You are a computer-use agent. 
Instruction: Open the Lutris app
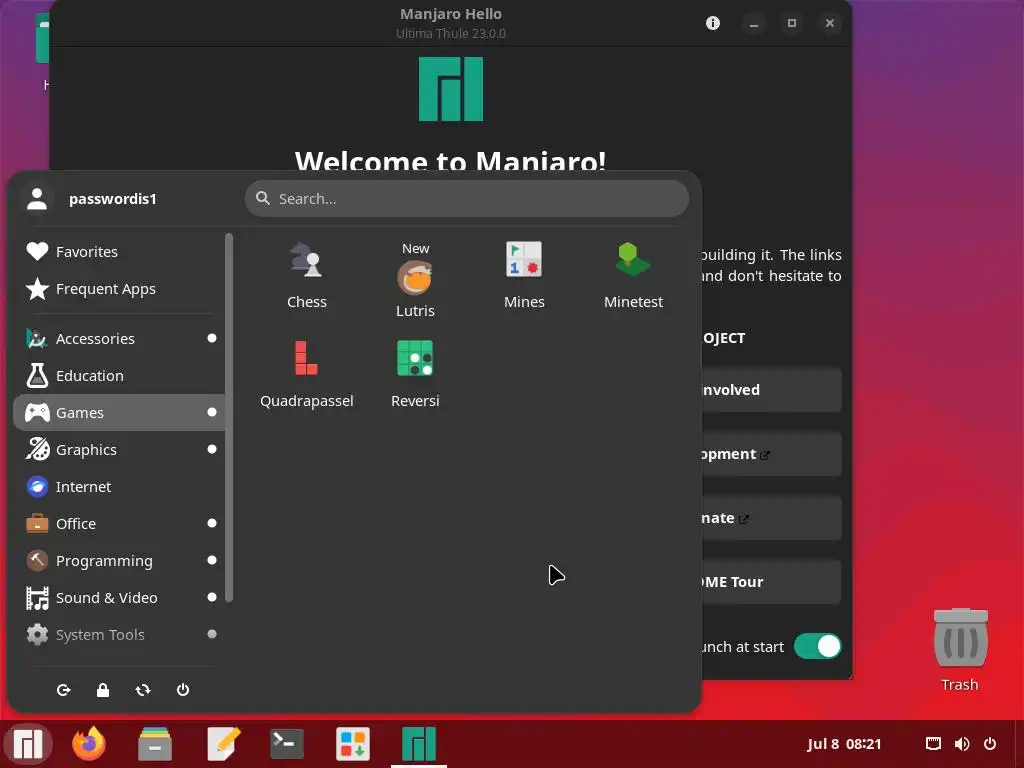pyautogui.click(x=415, y=280)
